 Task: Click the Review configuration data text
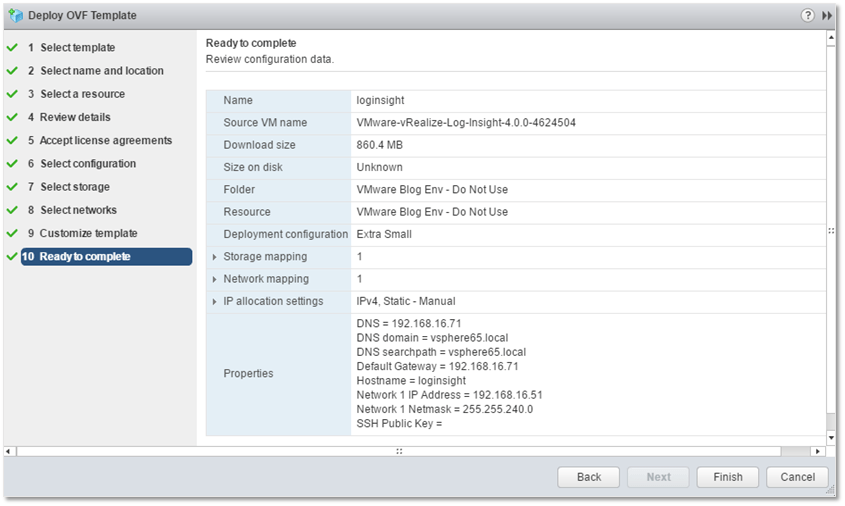click(270, 59)
